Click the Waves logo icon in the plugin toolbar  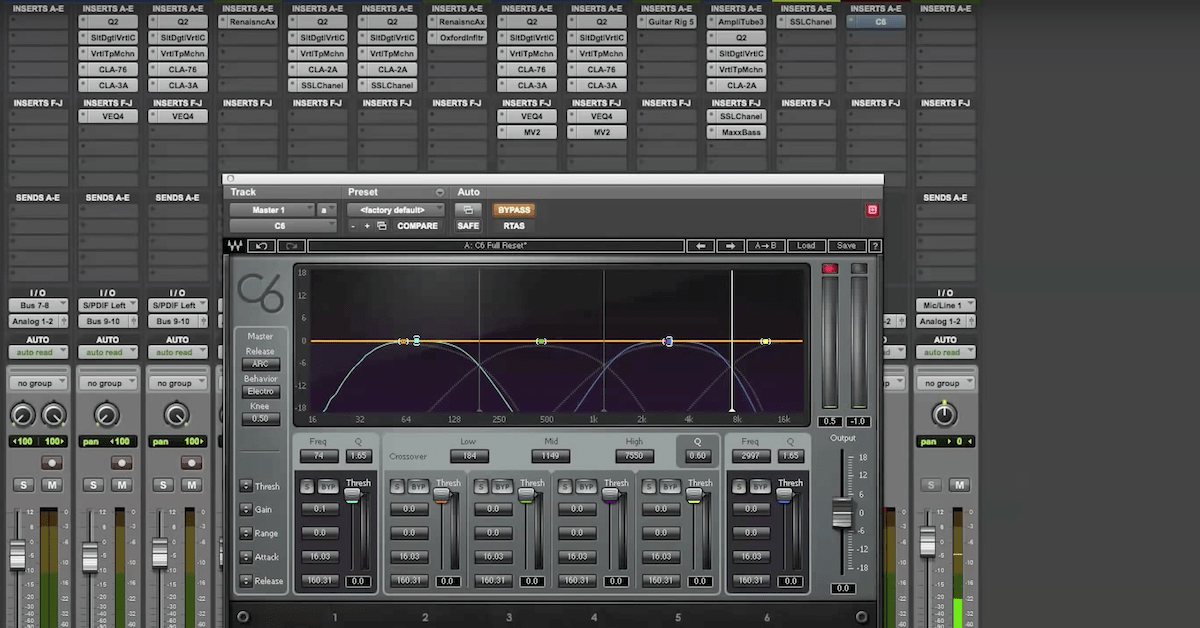click(236, 245)
